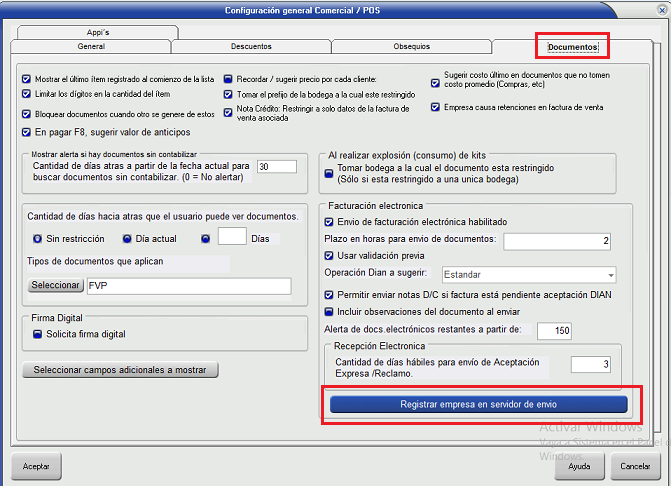Click 'Registrar empresa en servidor de envío'

478,404
